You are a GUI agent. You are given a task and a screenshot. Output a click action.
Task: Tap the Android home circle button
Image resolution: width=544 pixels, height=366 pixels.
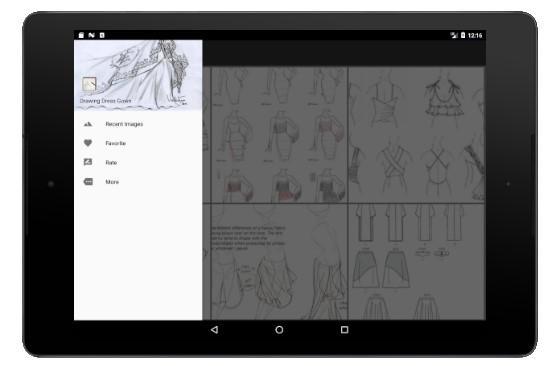point(279,330)
